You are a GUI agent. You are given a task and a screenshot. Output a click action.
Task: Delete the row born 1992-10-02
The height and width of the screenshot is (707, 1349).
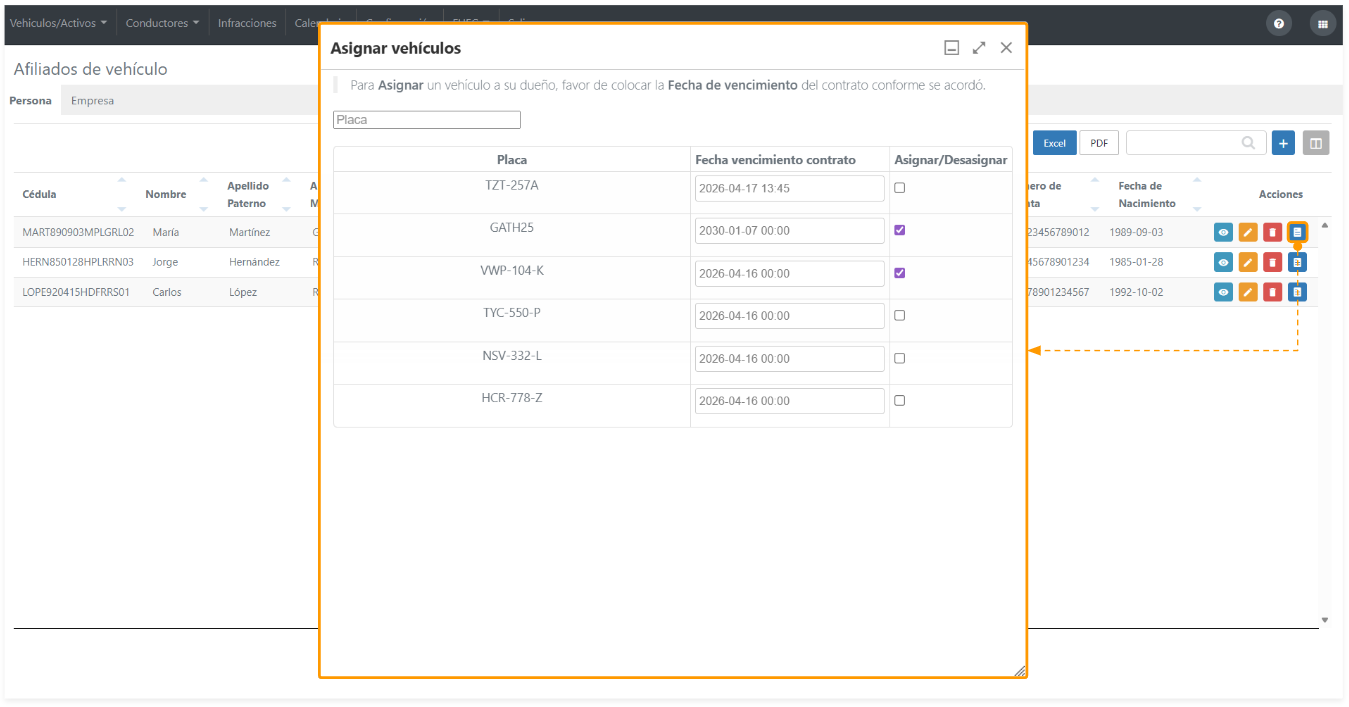pos(1272,292)
